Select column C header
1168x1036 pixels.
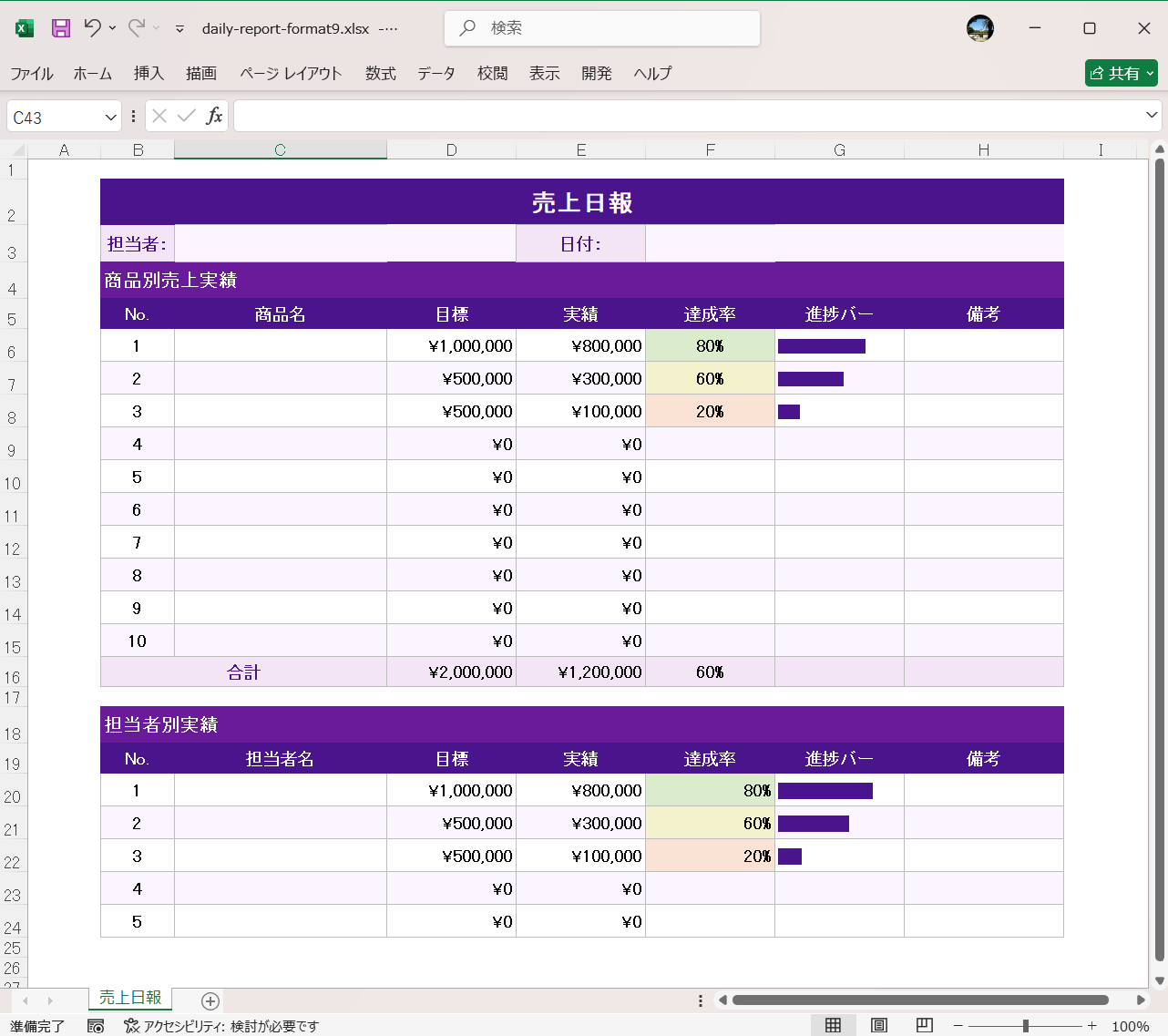coord(281,150)
